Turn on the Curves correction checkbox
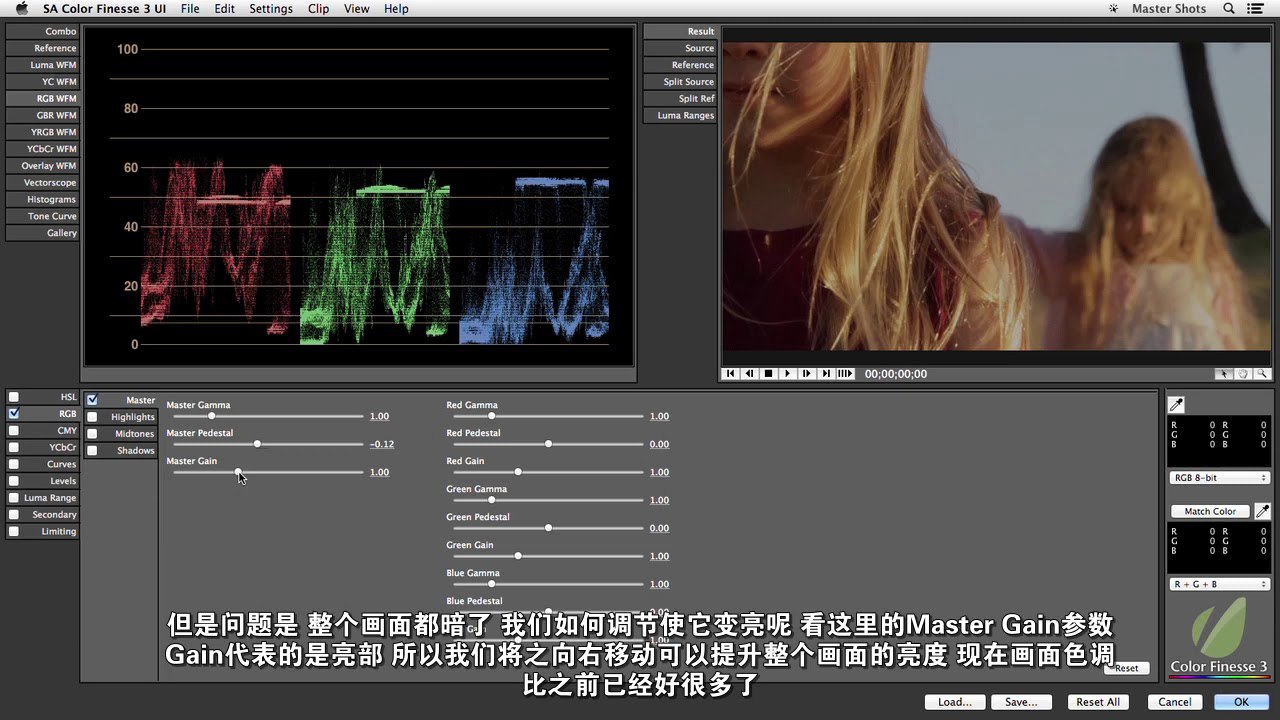 tap(14, 464)
